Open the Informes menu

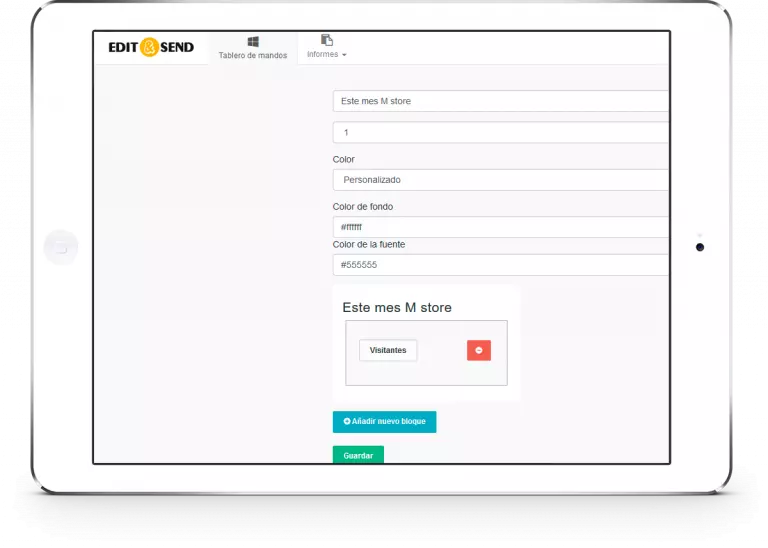click(x=327, y=47)
